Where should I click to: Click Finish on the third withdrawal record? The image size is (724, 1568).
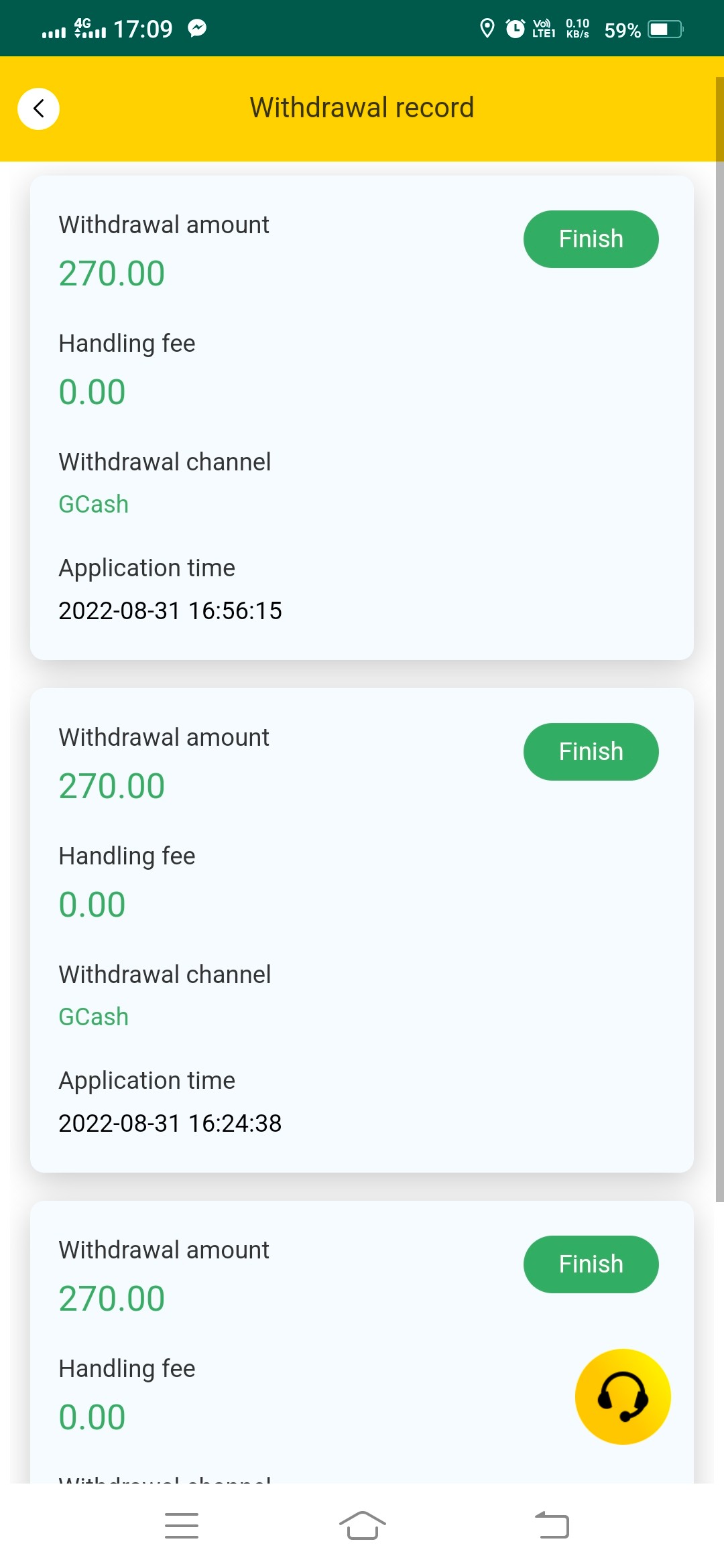coord(591,1264)
